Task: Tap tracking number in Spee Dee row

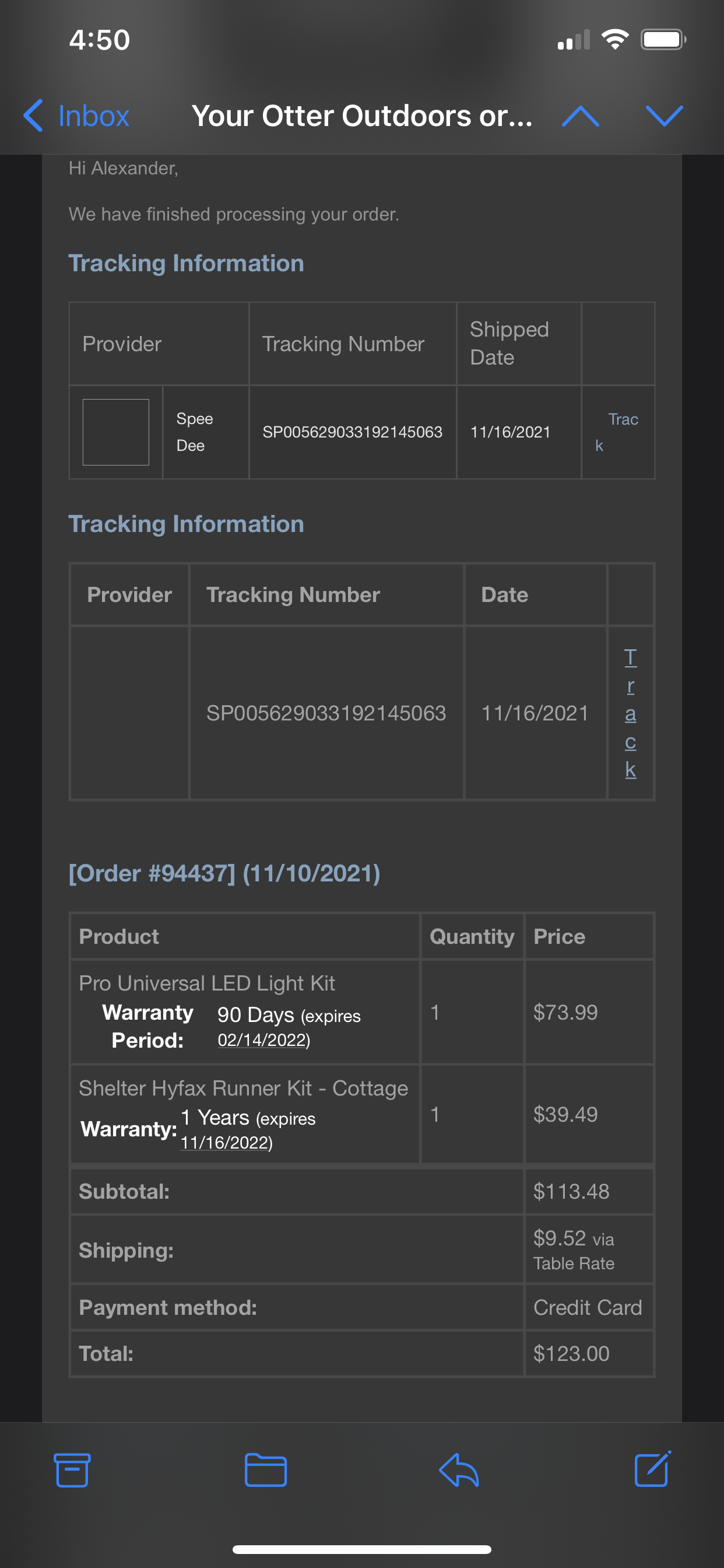Action: (x=352, y=432)
